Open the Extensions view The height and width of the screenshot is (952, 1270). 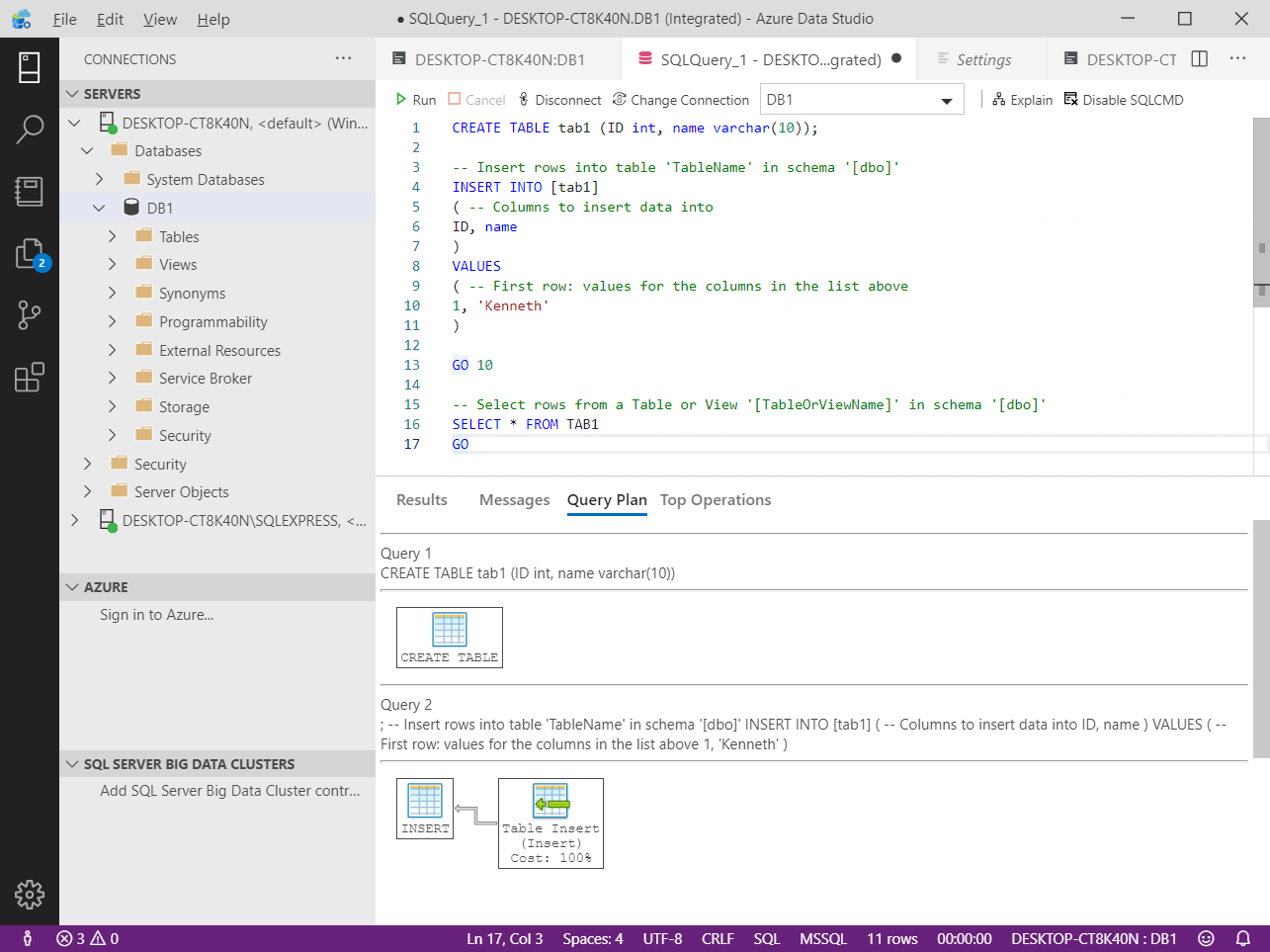point(30,378)
